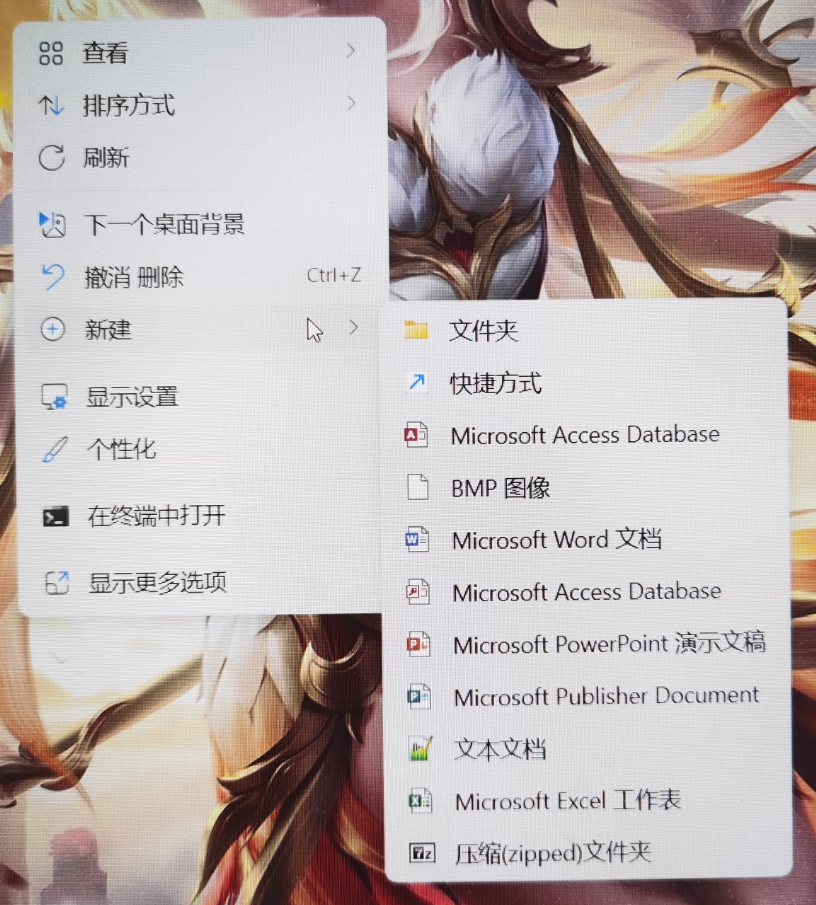Click the 文本文档 chart-style icon
The height and width of the screenshot is (905, 816).
pos(420,749)
